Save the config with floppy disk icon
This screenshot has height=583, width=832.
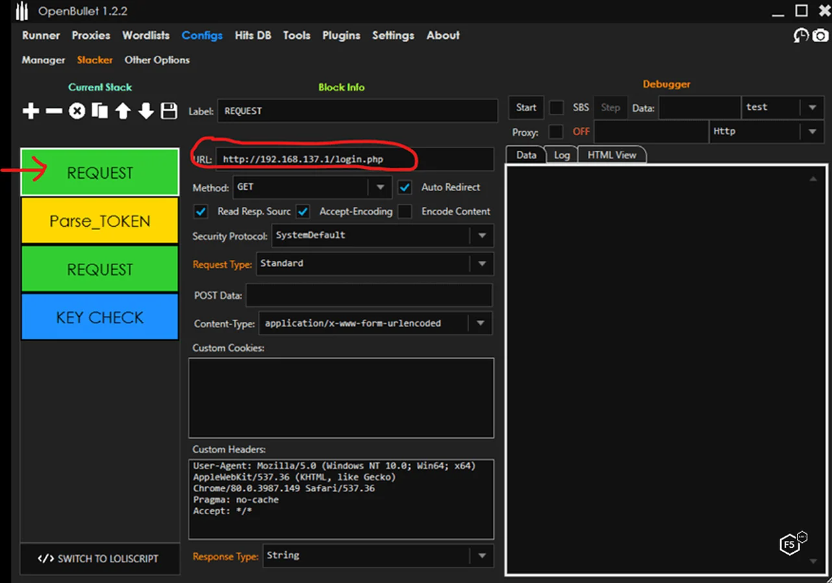coord(169,111)
